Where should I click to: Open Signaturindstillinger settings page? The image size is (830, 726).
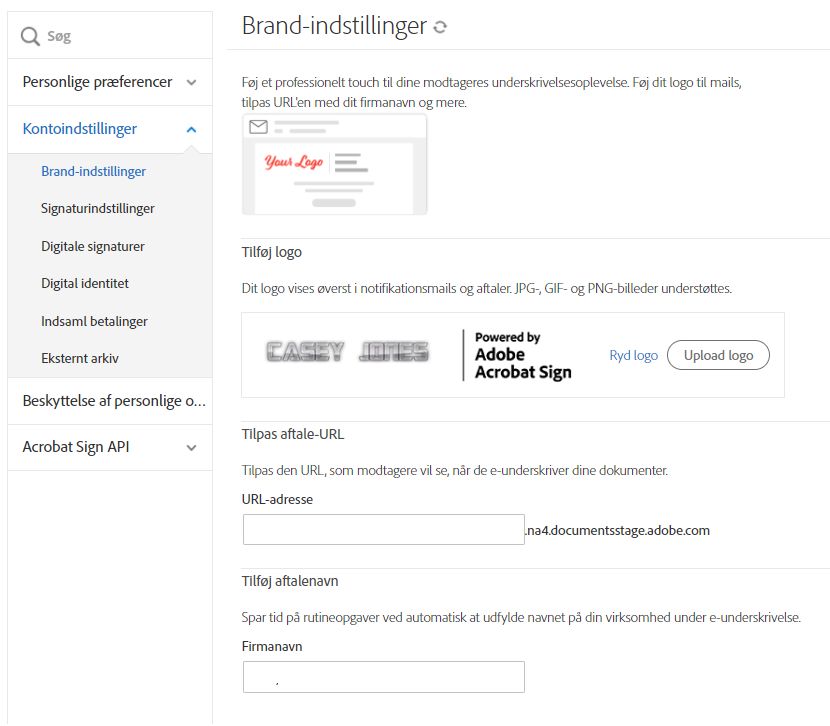97,208
